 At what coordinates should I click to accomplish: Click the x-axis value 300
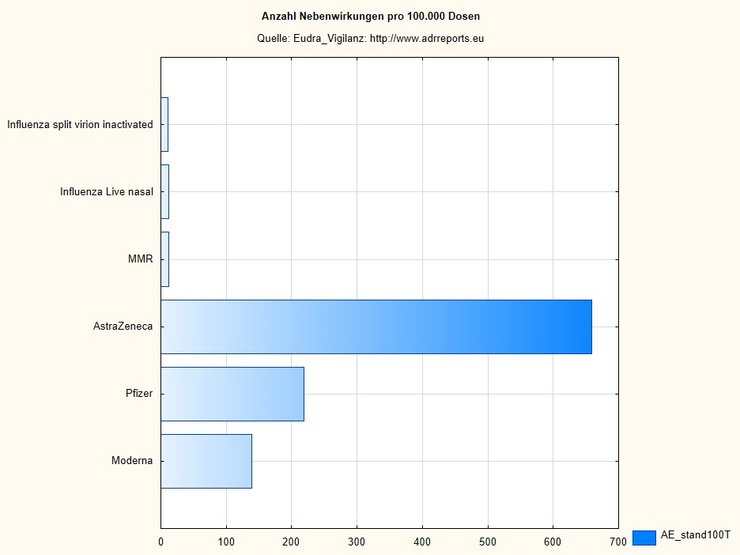click(357, 542)
